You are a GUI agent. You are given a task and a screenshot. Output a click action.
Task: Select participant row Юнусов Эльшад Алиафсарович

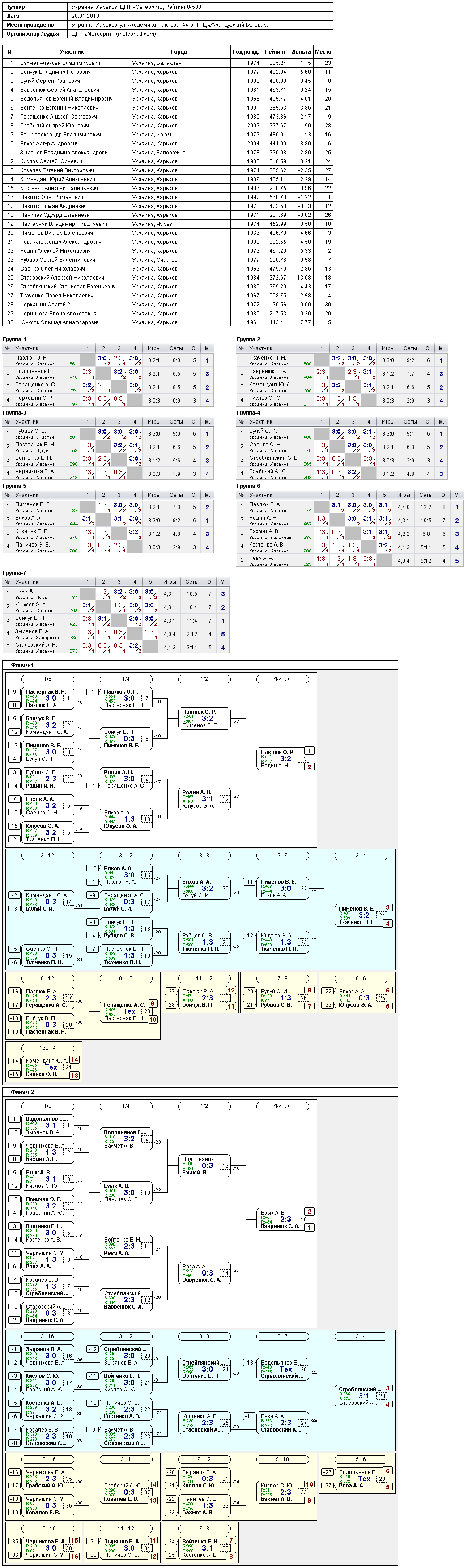(168, 322)
